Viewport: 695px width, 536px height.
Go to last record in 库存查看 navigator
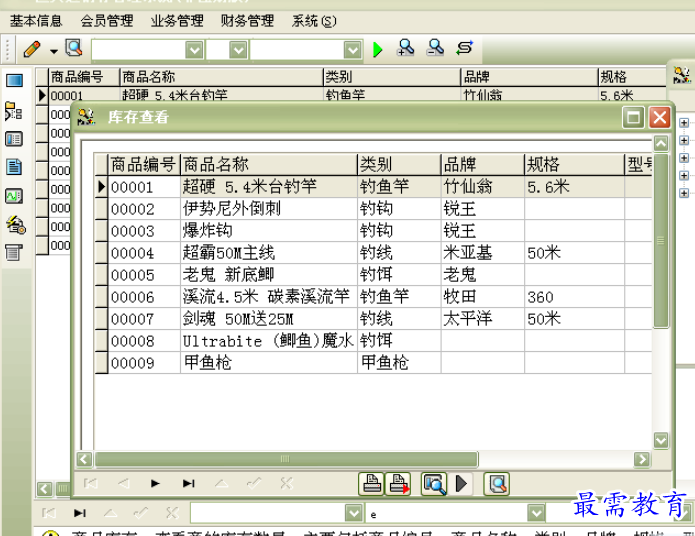point(188,484)
